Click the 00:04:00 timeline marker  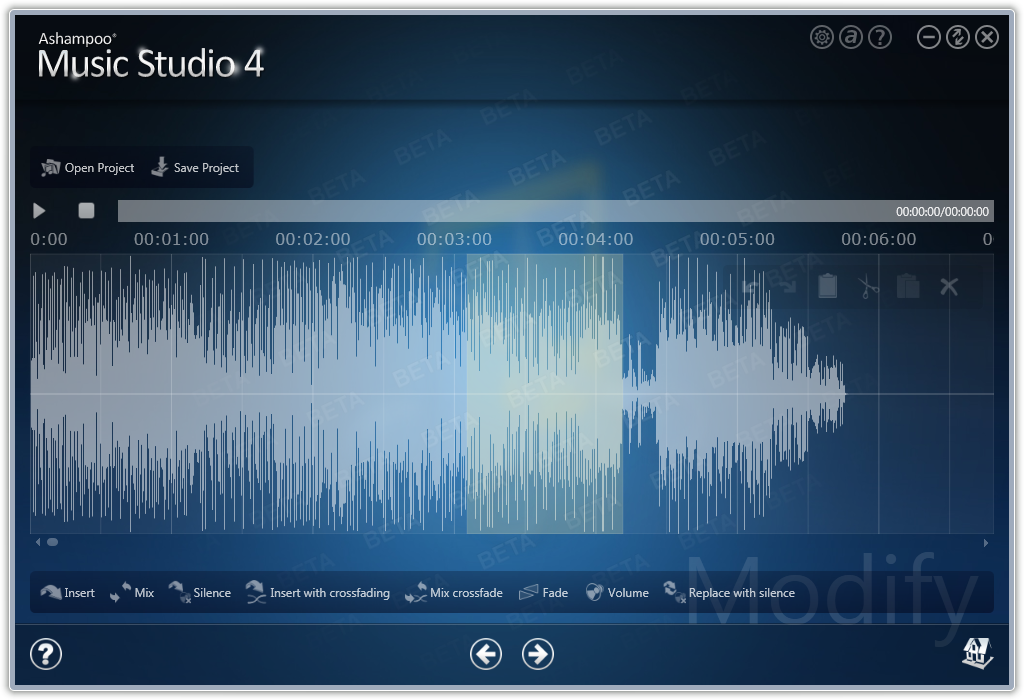pyautogui.click(x=596, y=240)
